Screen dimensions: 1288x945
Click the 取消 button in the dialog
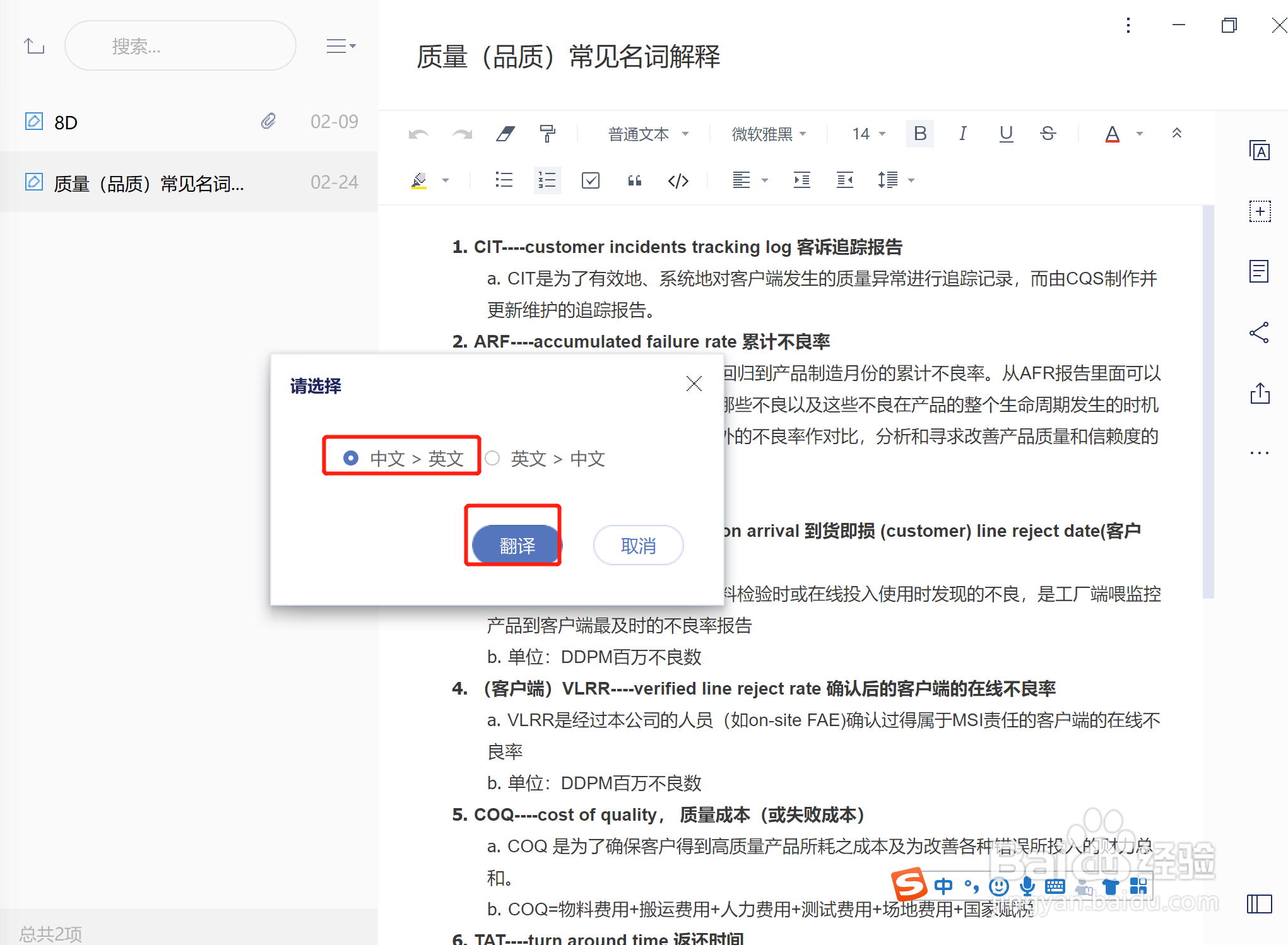pos(638,545)
